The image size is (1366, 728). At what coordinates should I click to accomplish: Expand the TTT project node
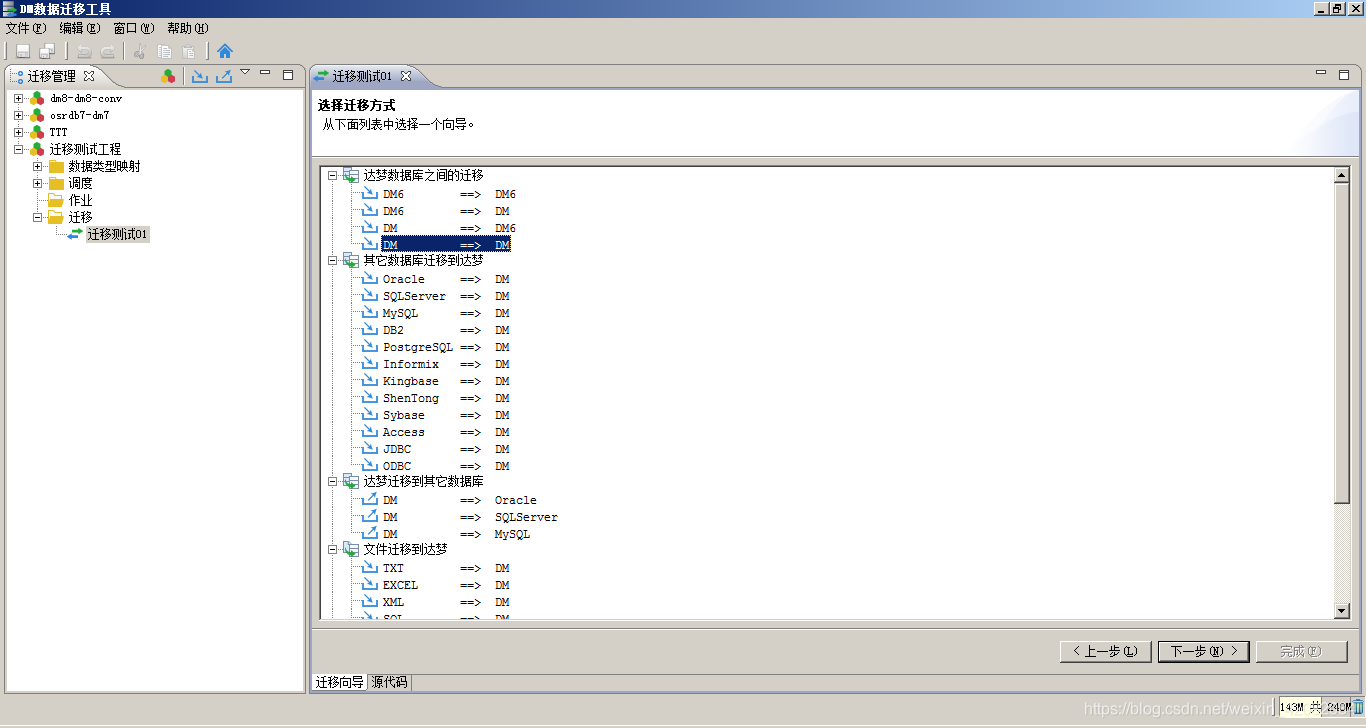[x=19, y=132]
